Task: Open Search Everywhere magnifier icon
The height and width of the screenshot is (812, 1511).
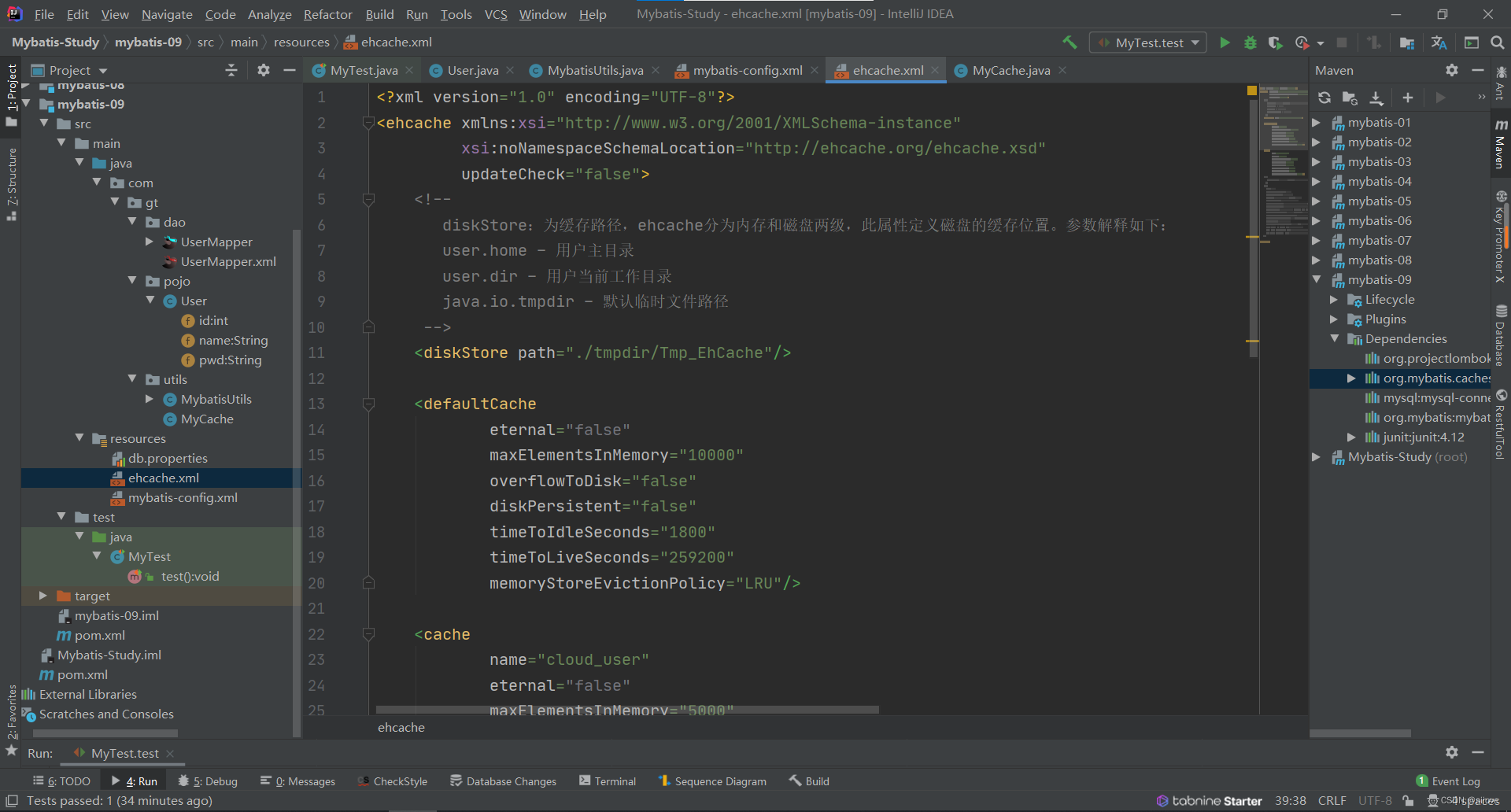Action: pyautogui.click(x=1498, y=42)
